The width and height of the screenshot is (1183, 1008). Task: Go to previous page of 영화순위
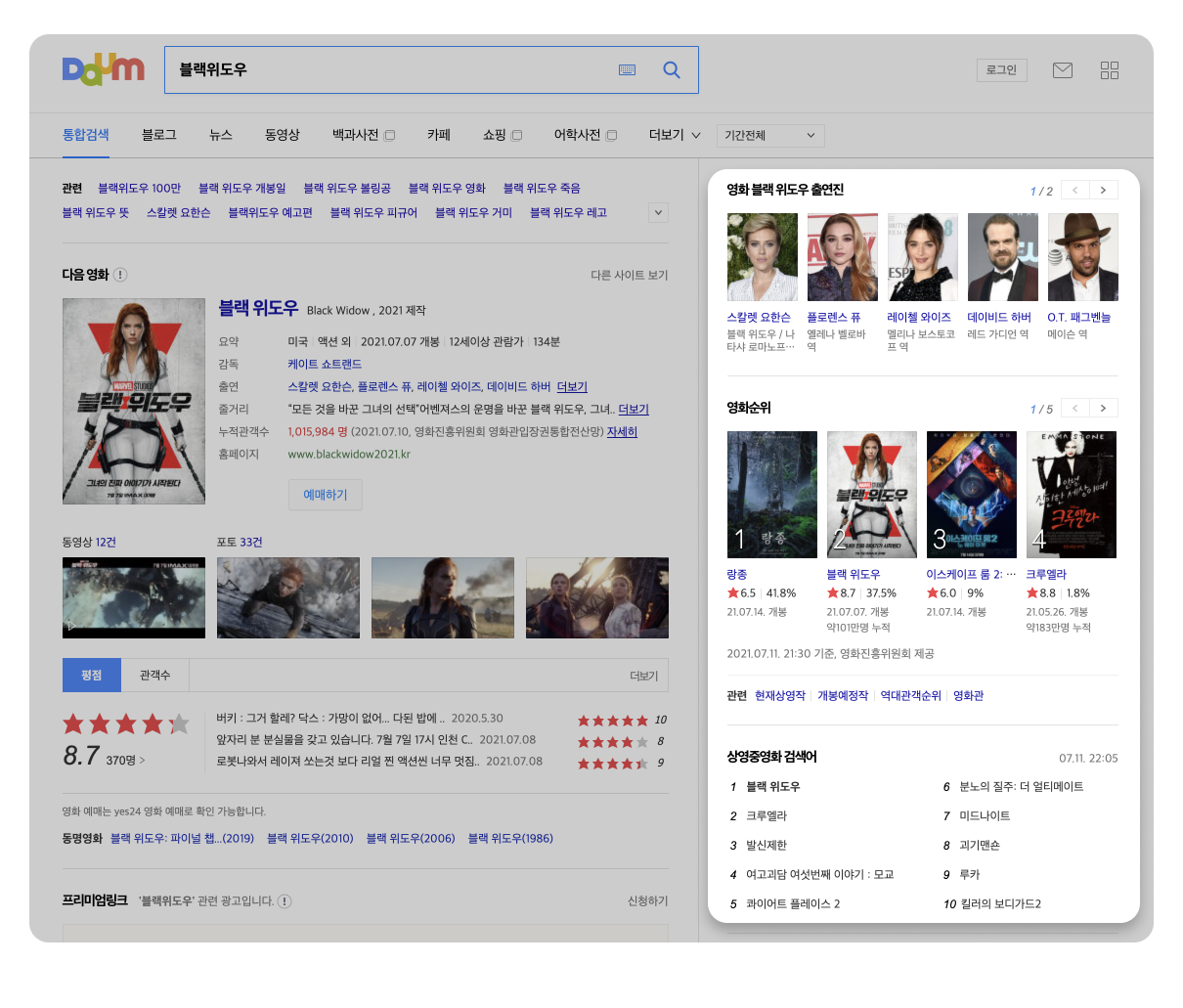1075,408
